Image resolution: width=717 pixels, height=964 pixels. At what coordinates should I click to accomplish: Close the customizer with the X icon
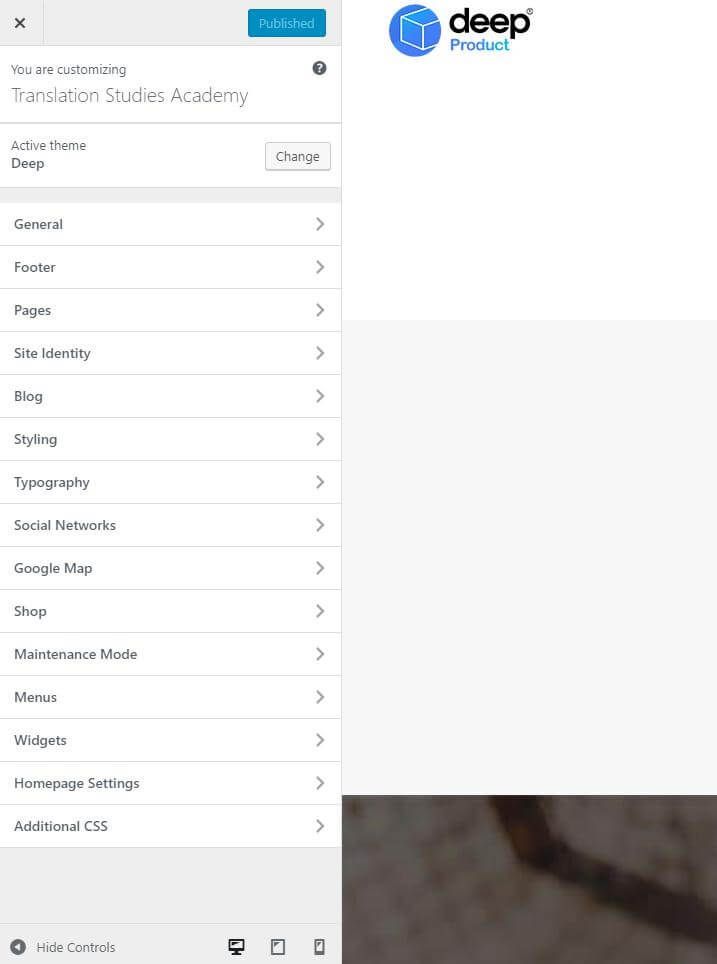(20, 23)
